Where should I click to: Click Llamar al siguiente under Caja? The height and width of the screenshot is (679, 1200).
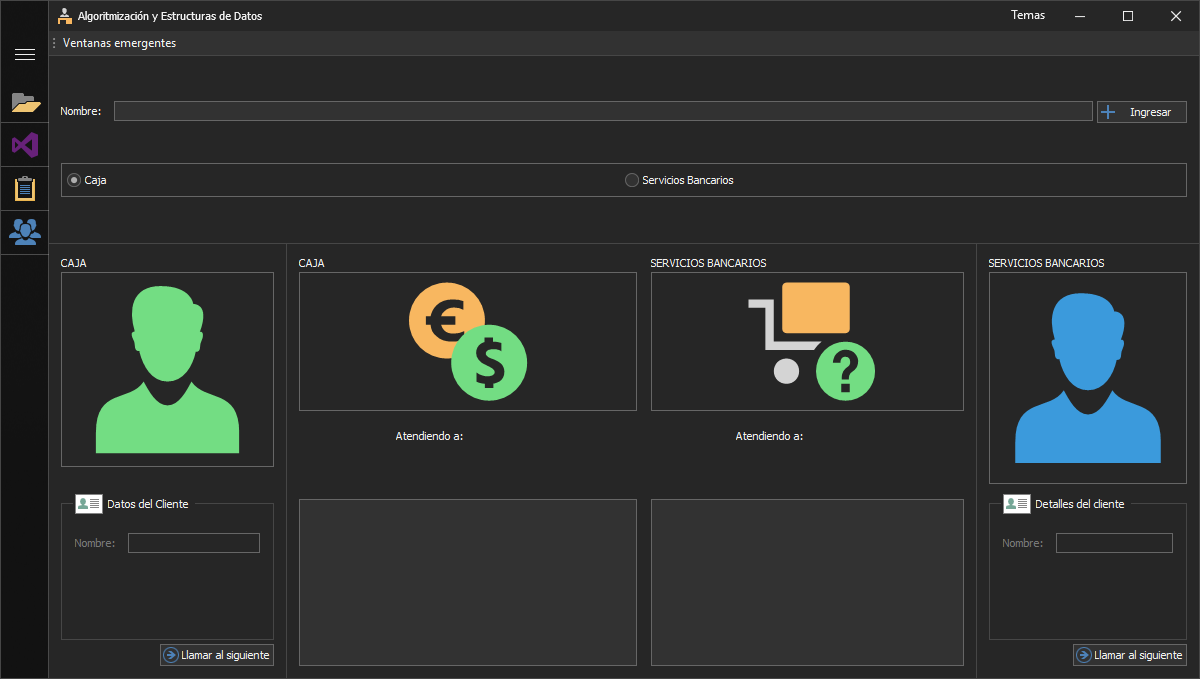tap(216, 655)
